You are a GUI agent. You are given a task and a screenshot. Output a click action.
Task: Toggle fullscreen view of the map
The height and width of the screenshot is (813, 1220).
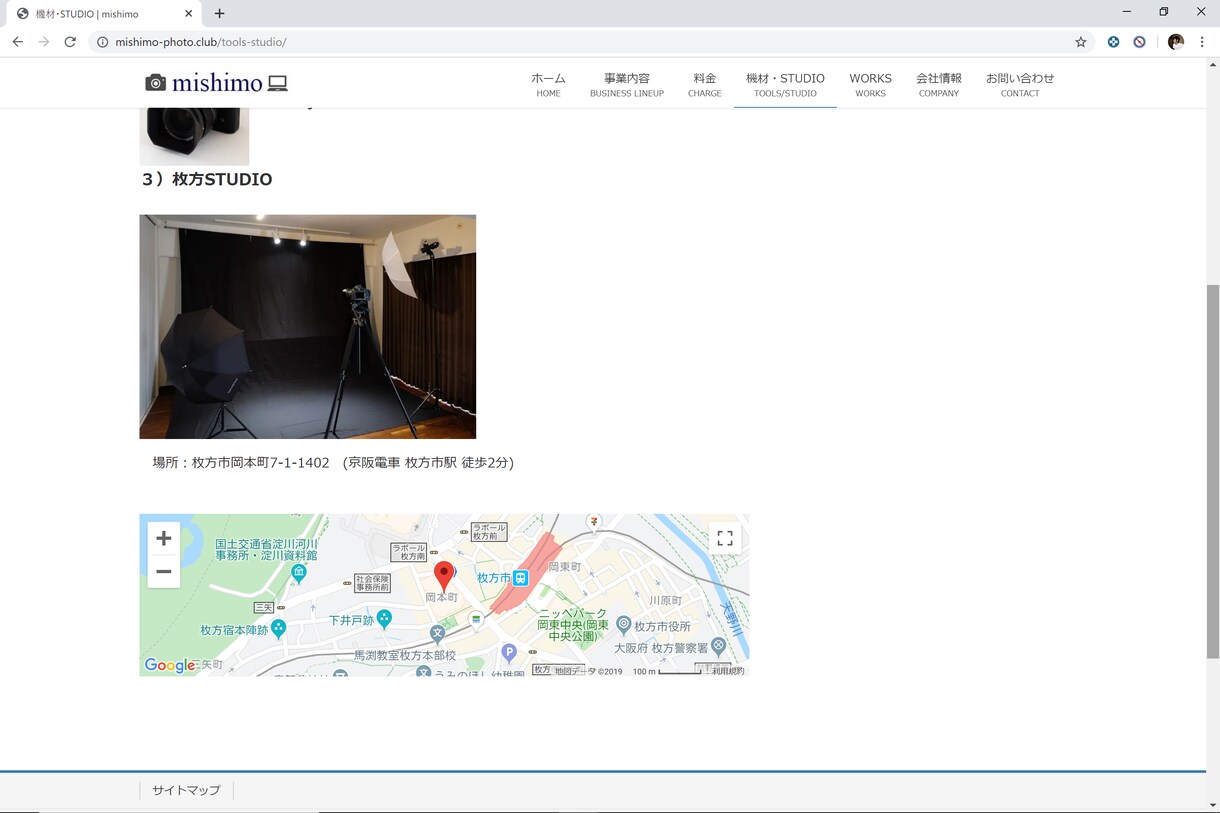(x=725, y=538)
